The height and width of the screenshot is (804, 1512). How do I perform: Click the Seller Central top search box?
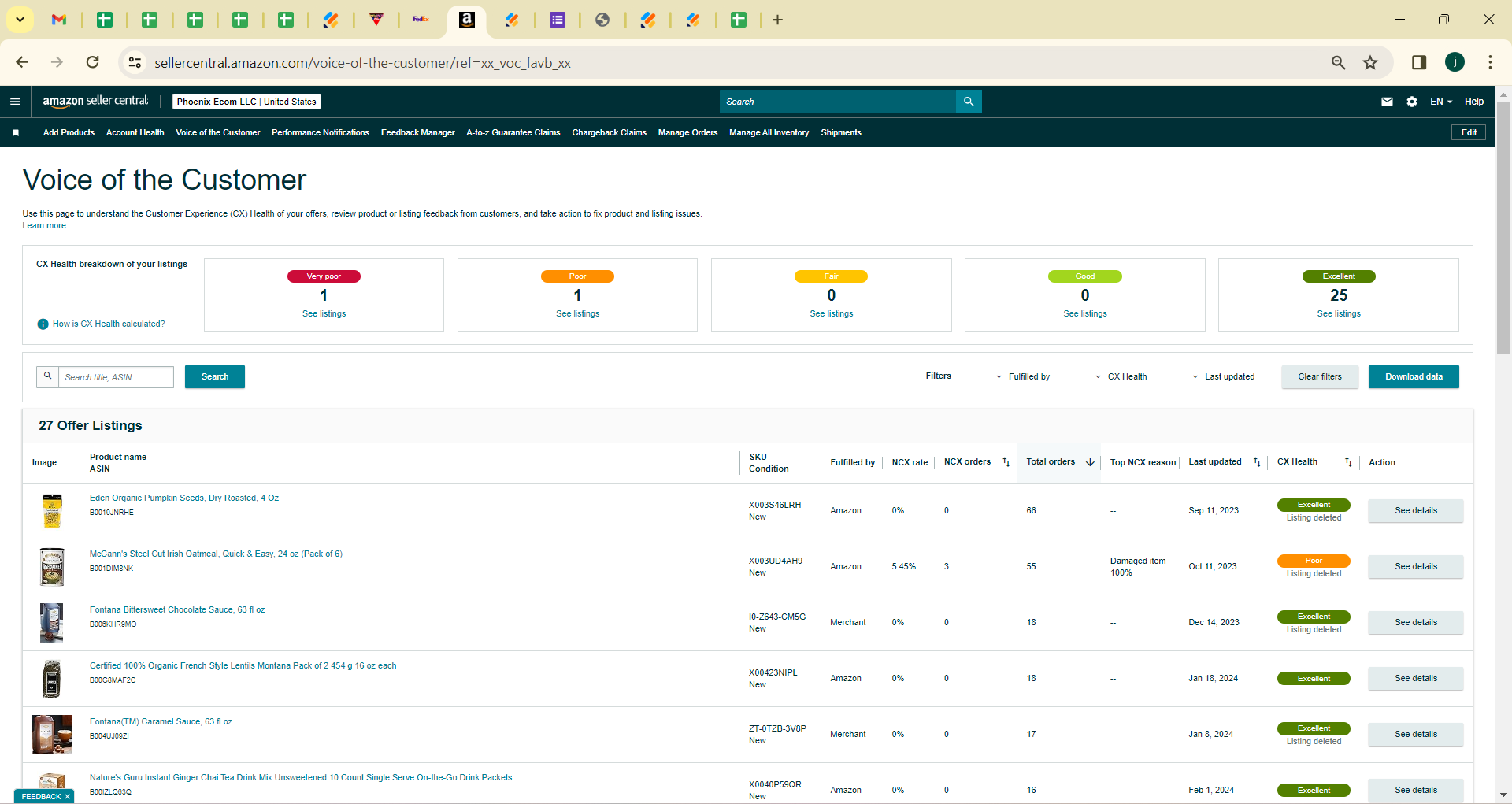pos(838,102)
